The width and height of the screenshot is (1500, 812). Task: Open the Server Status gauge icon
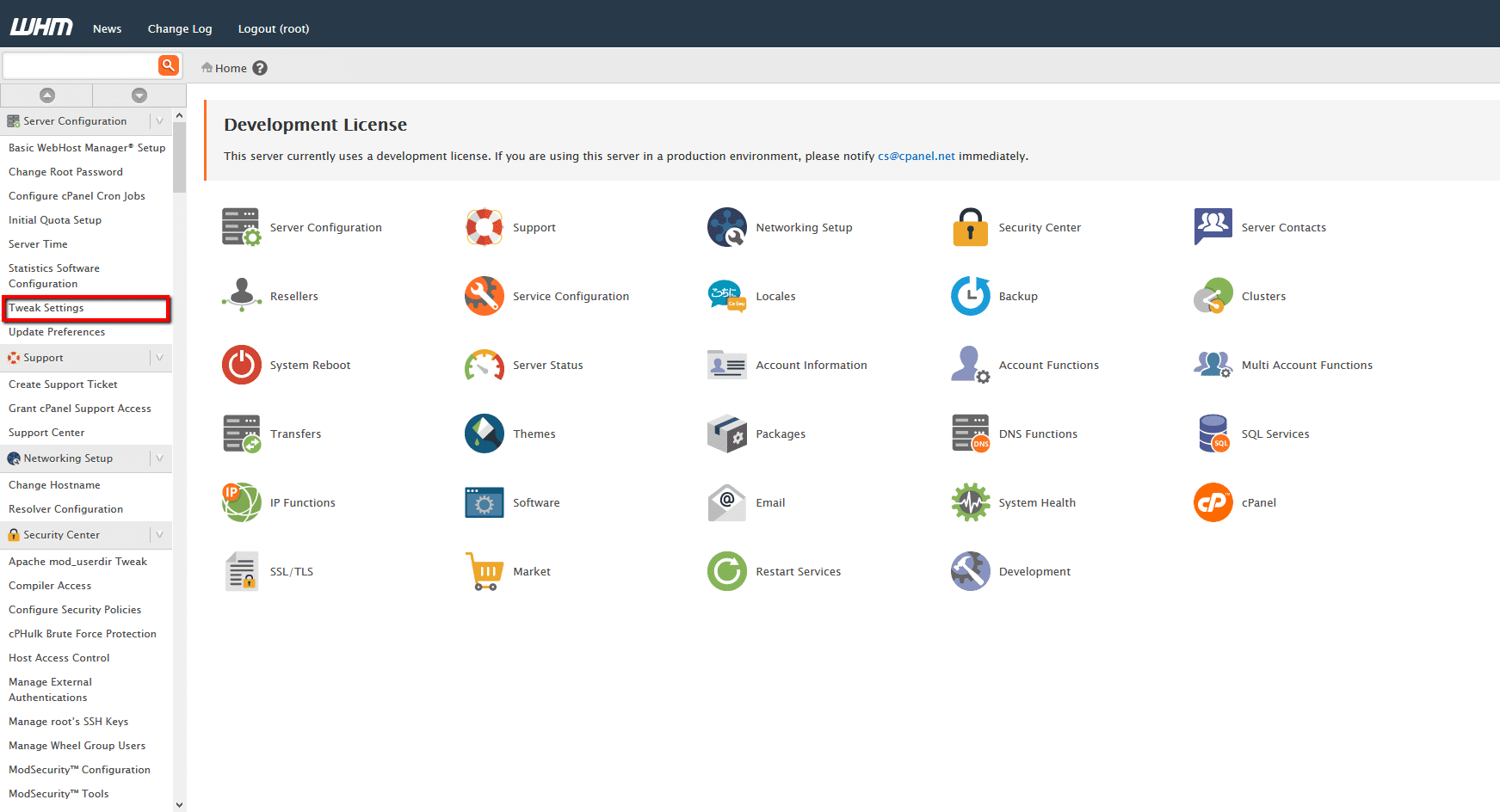(485, 365)
